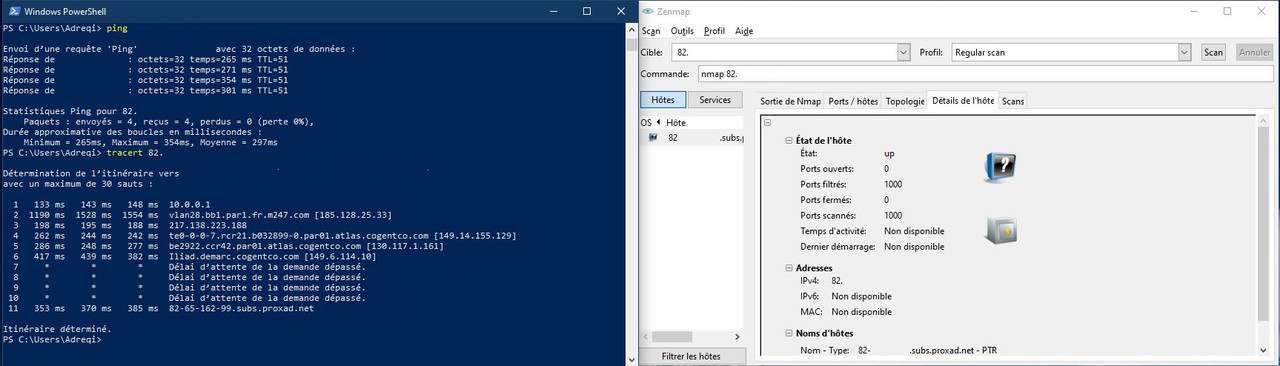1280x366 pixels.
Task: Click the Windows PowerShell title bar text
Action: 64,11
